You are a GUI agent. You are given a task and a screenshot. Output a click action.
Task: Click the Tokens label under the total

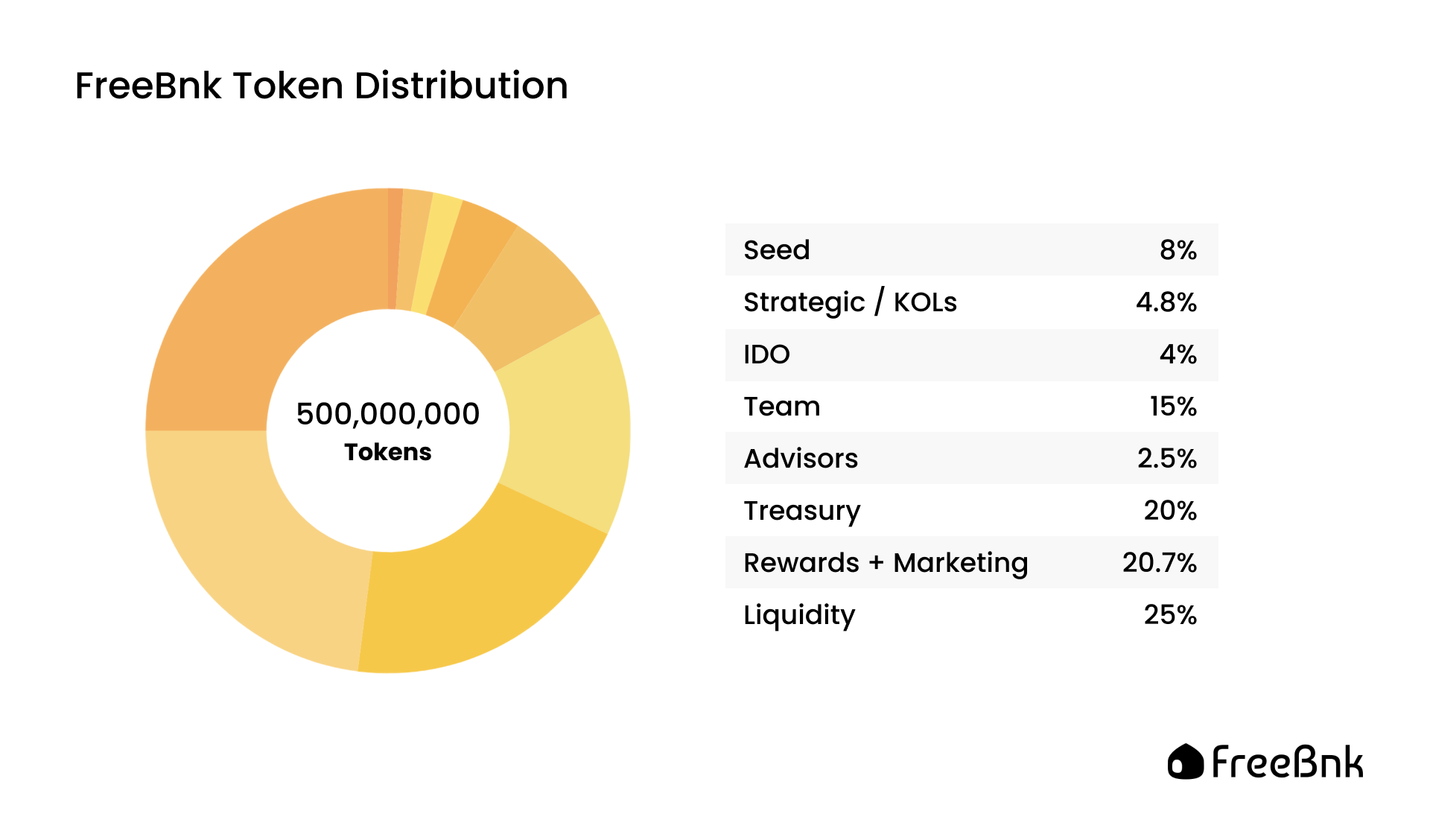tap(387, 452)
